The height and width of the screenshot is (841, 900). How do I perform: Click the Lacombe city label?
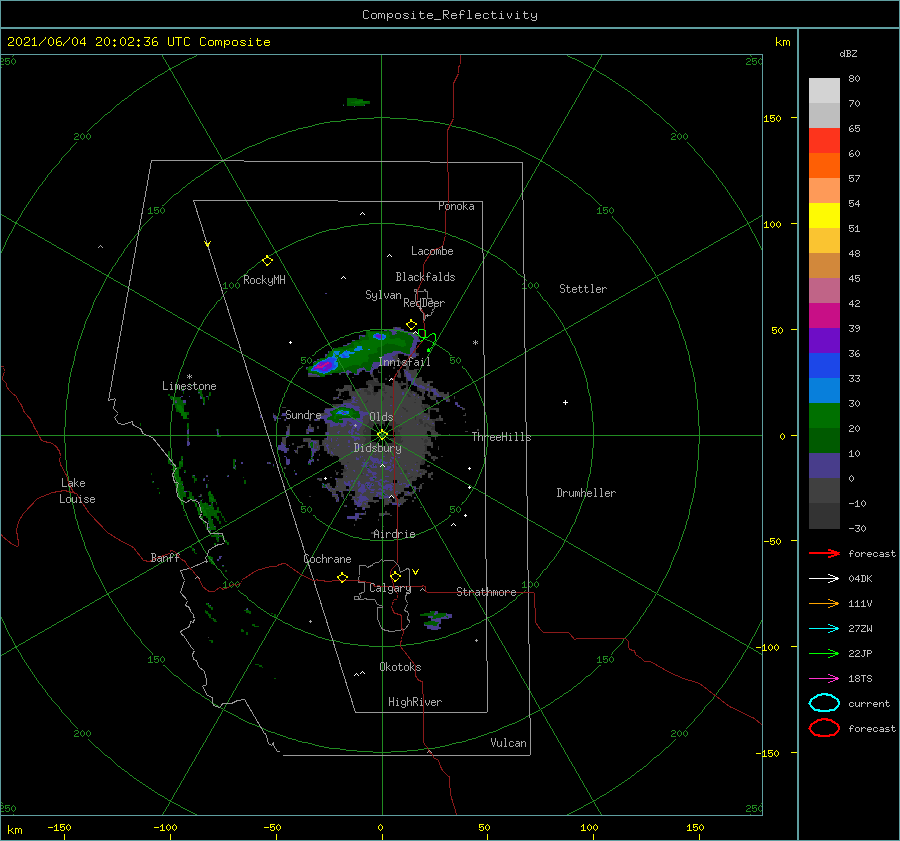[432, 251]
